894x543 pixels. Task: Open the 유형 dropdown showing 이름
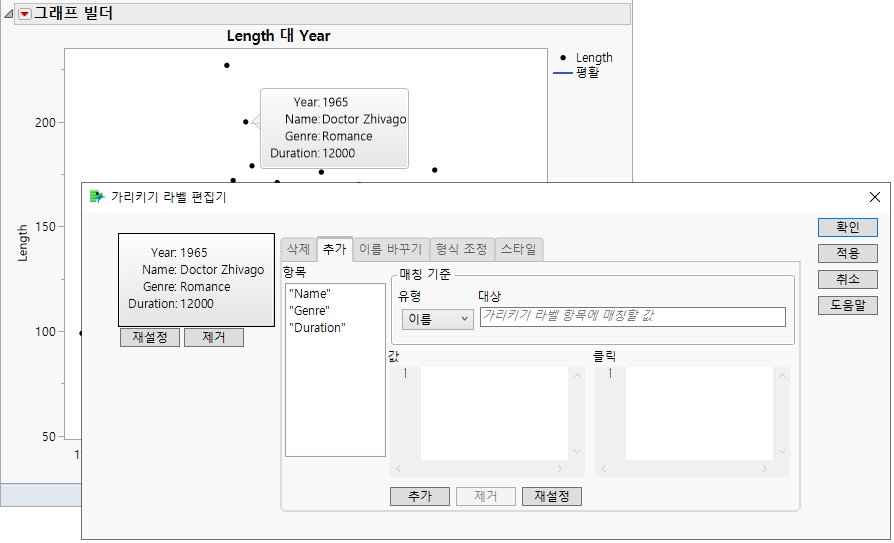(437, 319)
